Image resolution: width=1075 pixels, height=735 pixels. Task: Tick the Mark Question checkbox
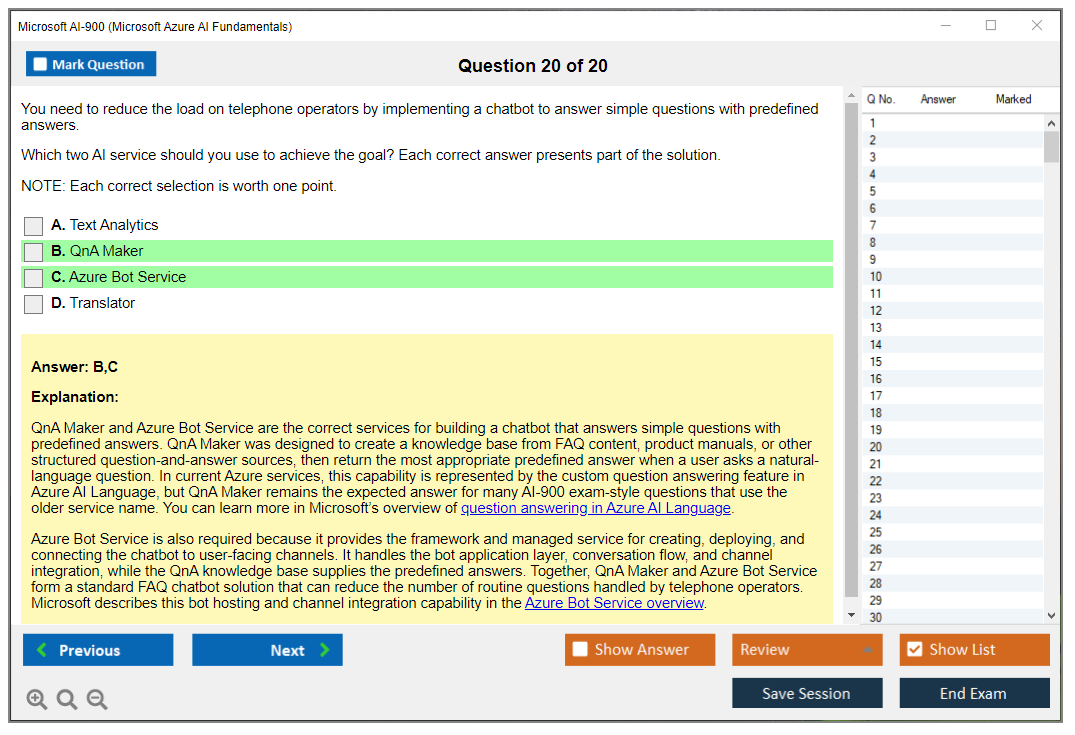40,64
